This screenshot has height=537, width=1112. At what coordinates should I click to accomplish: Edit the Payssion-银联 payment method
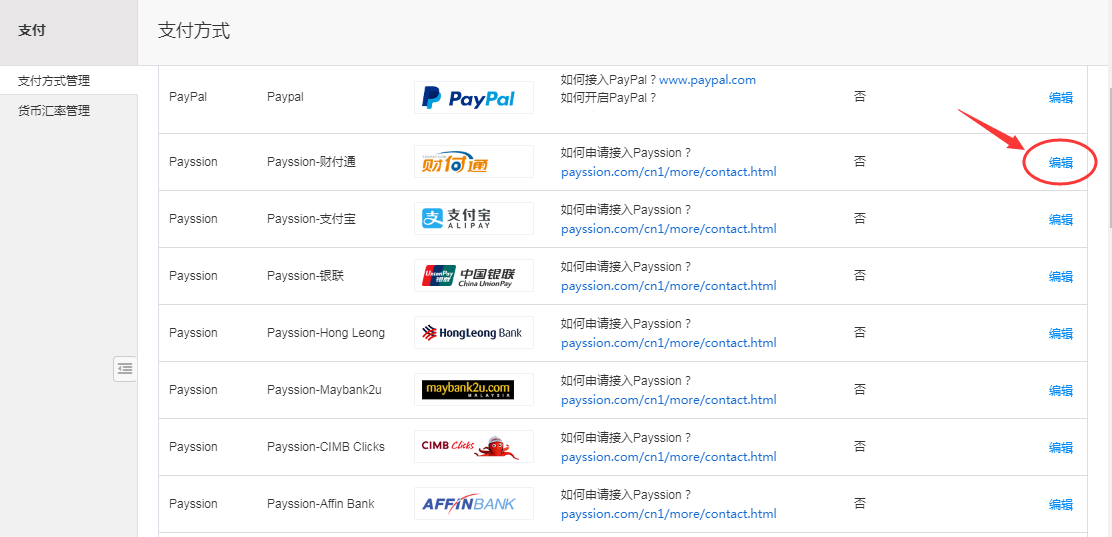[1060, 277]
